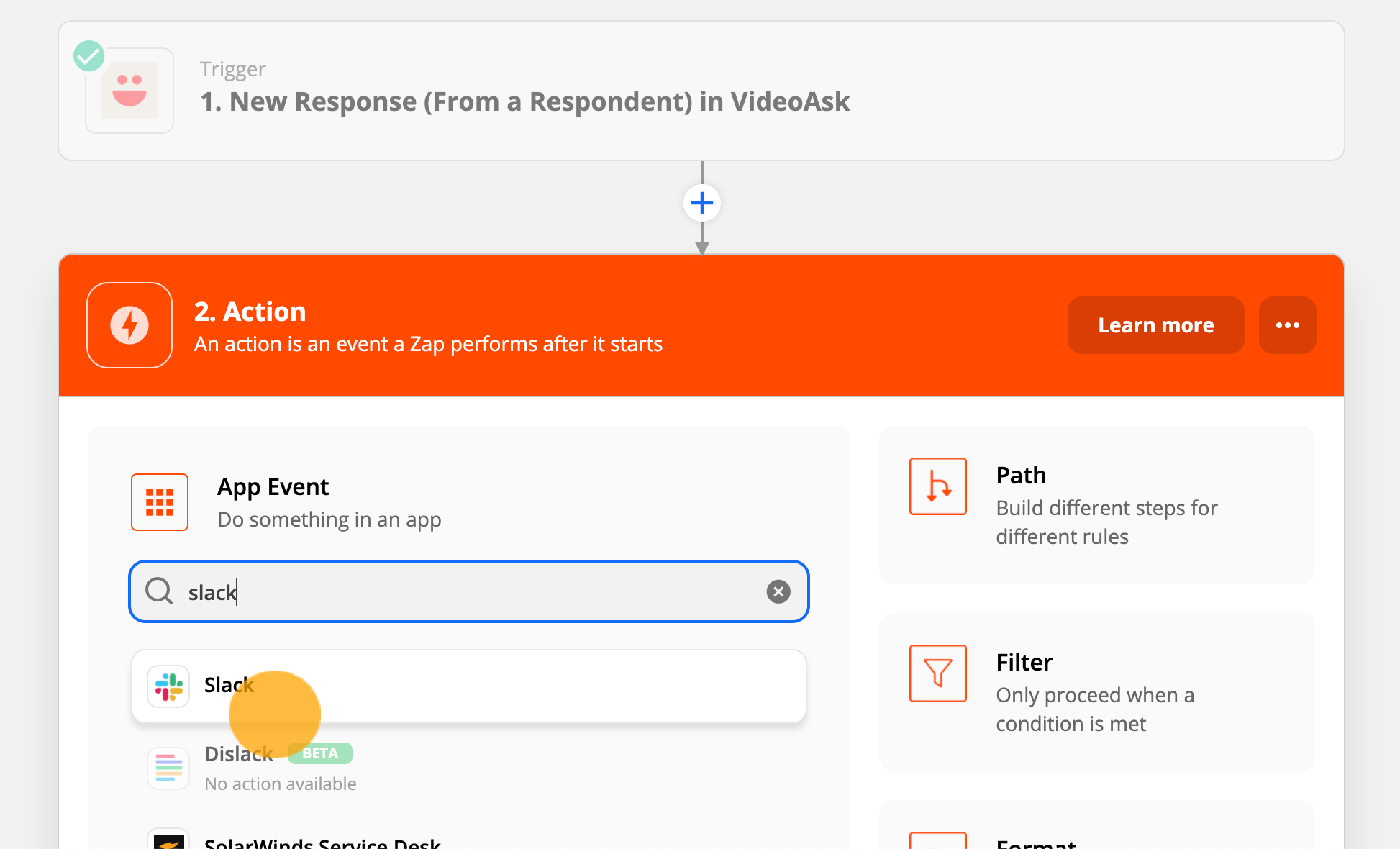Click the 'Trigger' label text
The height and width of the screenshot is (849, 1400).
tap(233, 69)
